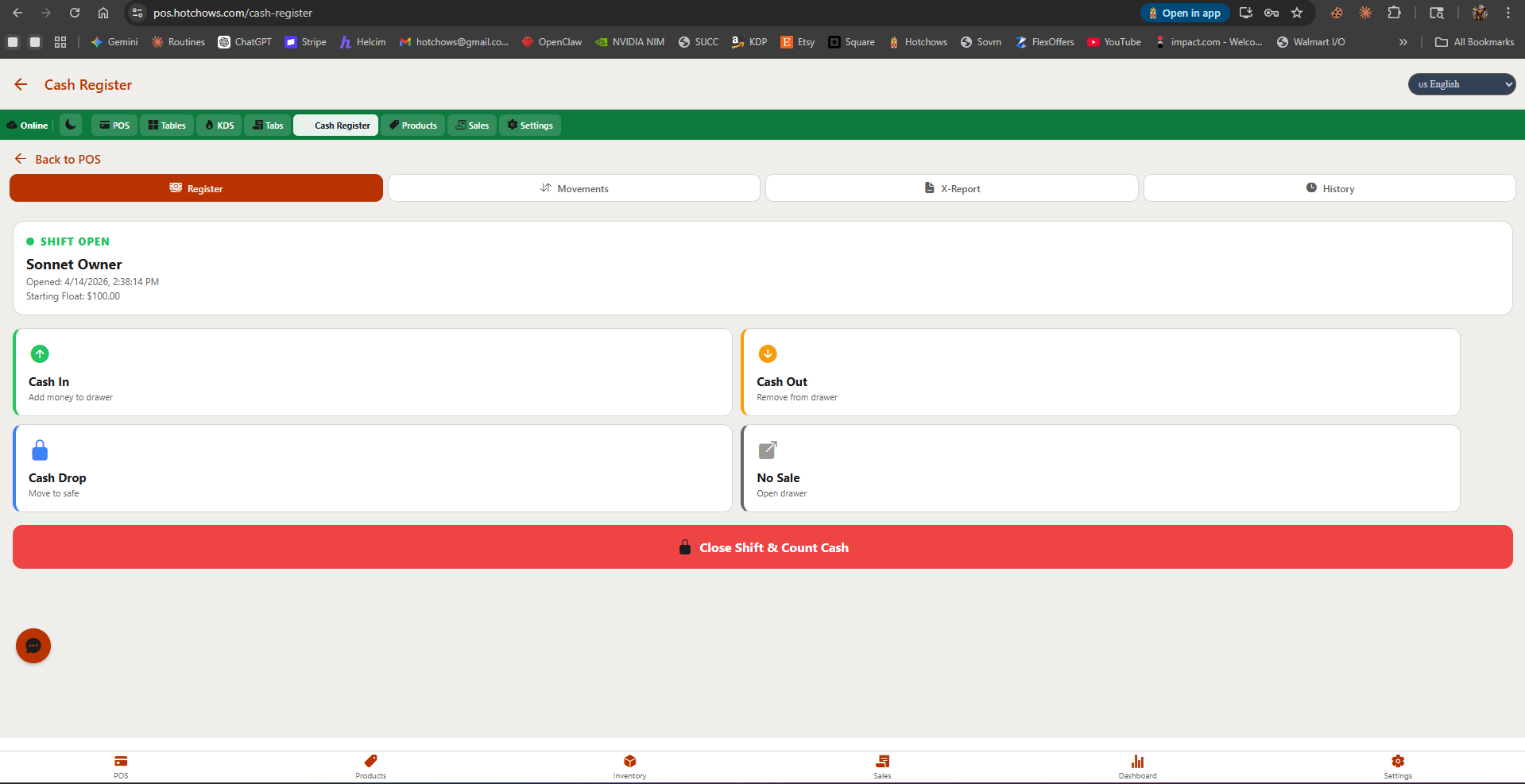The height and width of the screenshot is (784, 1525).
Task: Open the chat support bubble
Action: (x=33, y=646)
